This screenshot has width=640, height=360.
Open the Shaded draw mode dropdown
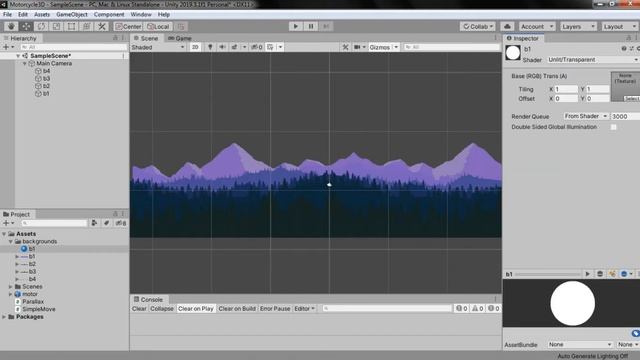pos(158,47)
